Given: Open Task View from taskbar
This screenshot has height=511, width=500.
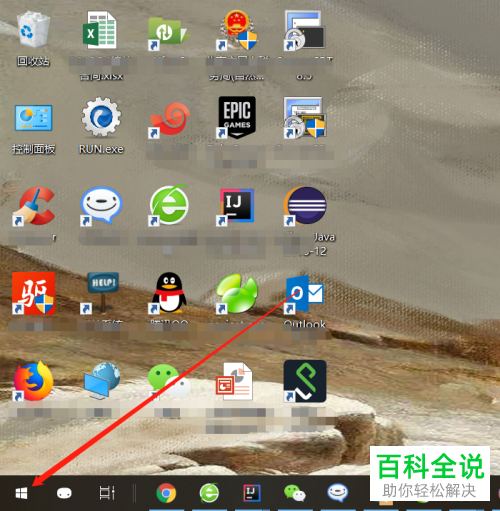Looking at the screenshot, I should coord(107,493).
